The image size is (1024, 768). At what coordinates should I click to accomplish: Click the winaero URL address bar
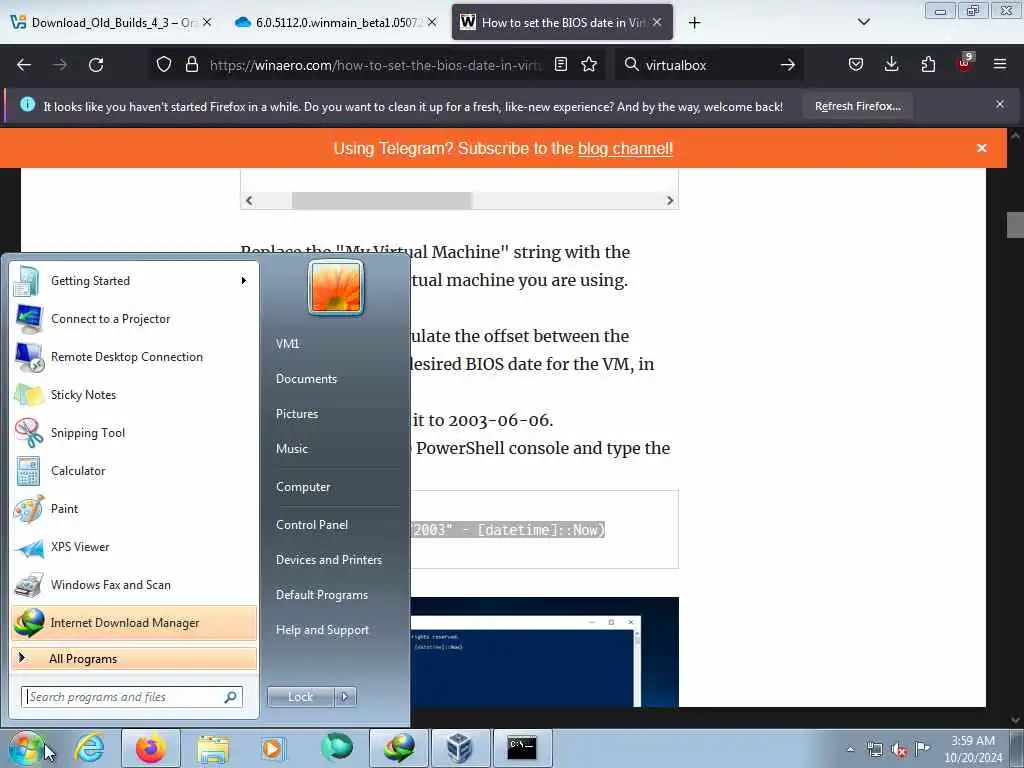[x=376, y=65]
